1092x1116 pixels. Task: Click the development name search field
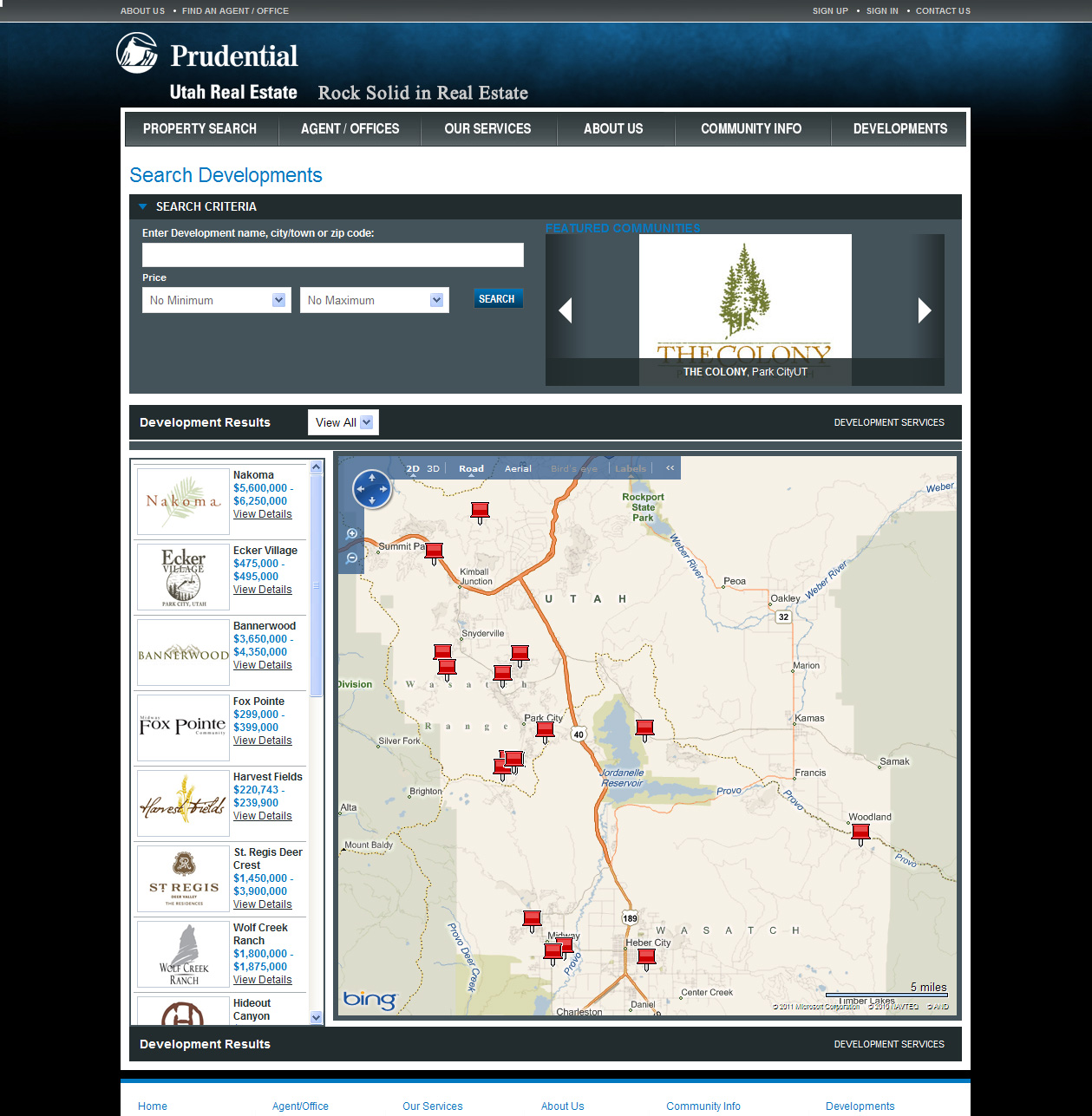[333, 255]
